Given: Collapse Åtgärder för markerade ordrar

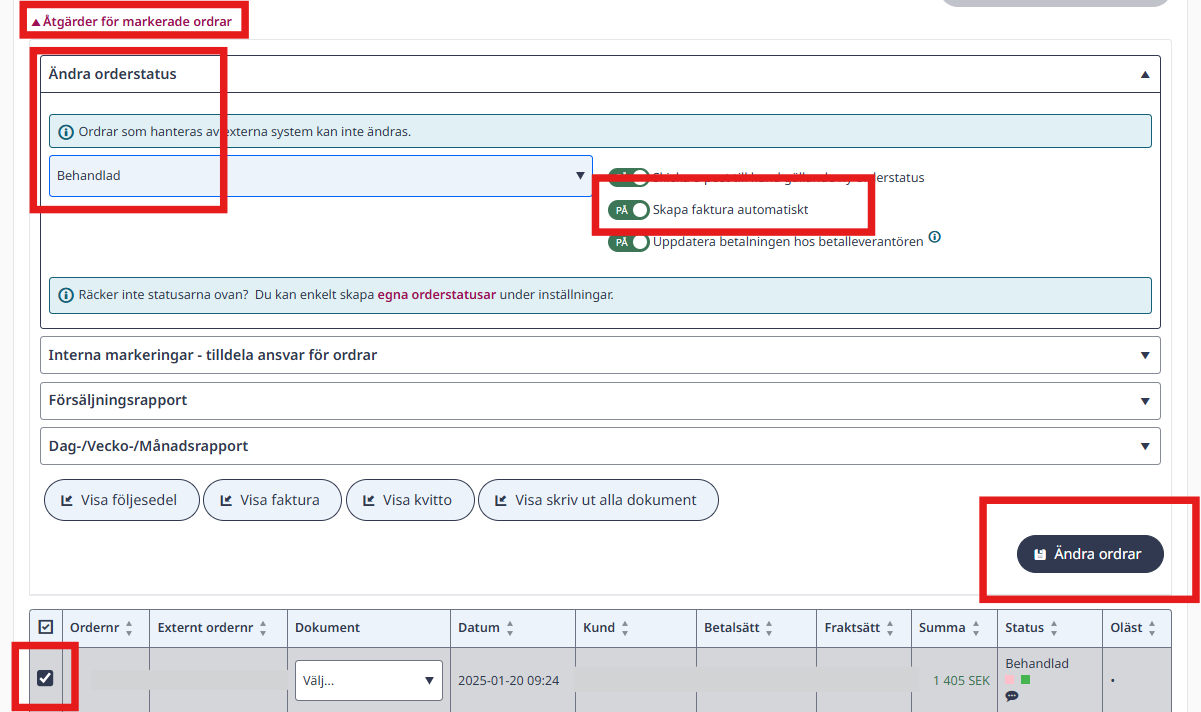Looking at the screenshot, I should point(132,21).
